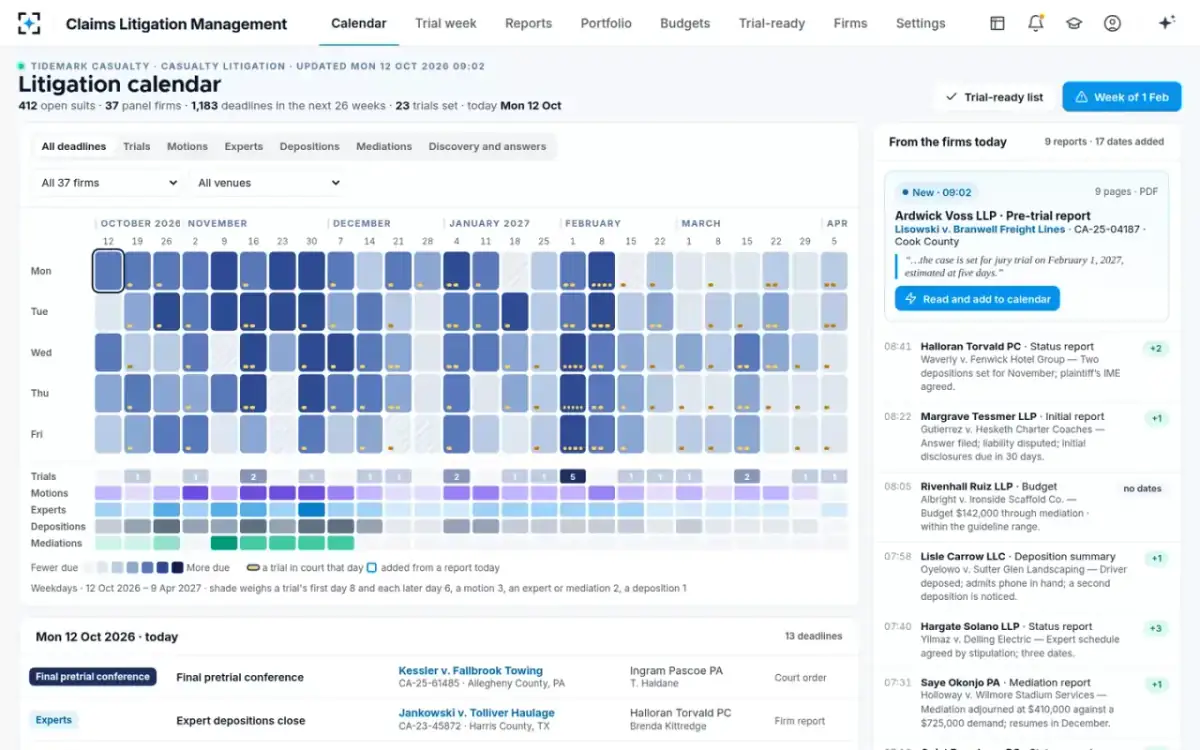
Task: Click the 'Court order' source text
Action: coord(800,677)
